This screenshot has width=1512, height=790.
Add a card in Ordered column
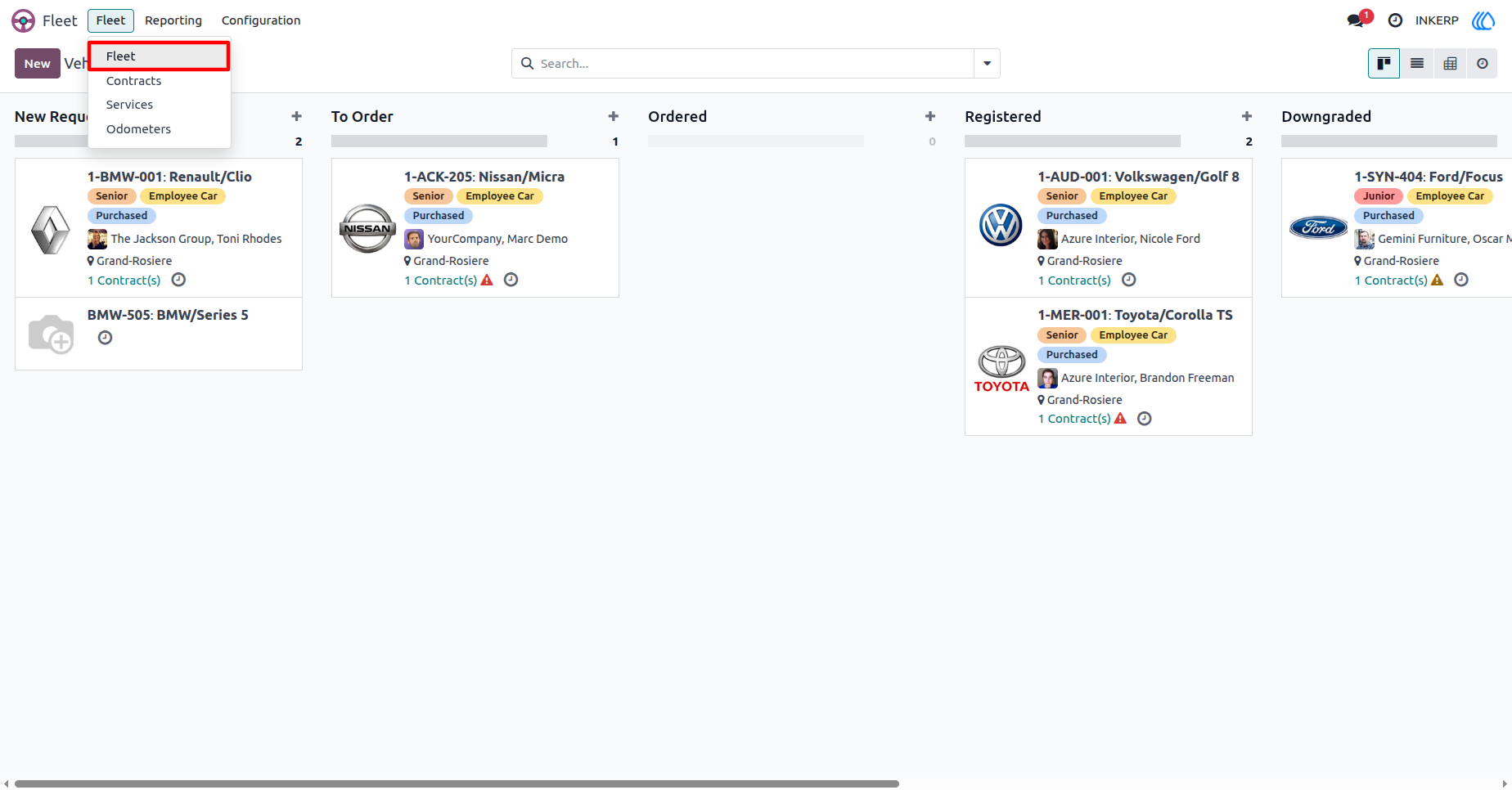coord(930,117)
